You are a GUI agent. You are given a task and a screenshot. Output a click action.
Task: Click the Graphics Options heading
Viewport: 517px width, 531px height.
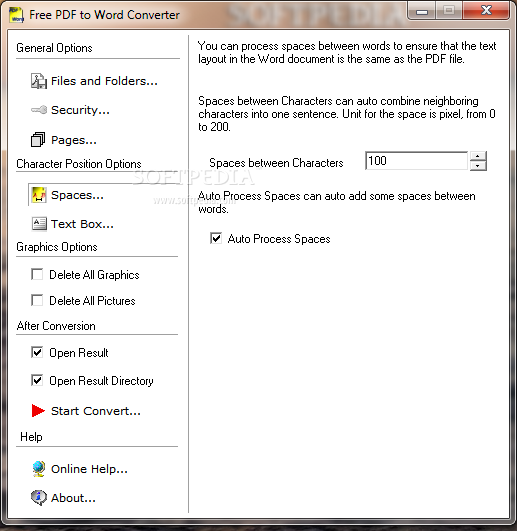pyautogui.click(x=57, y=247)
